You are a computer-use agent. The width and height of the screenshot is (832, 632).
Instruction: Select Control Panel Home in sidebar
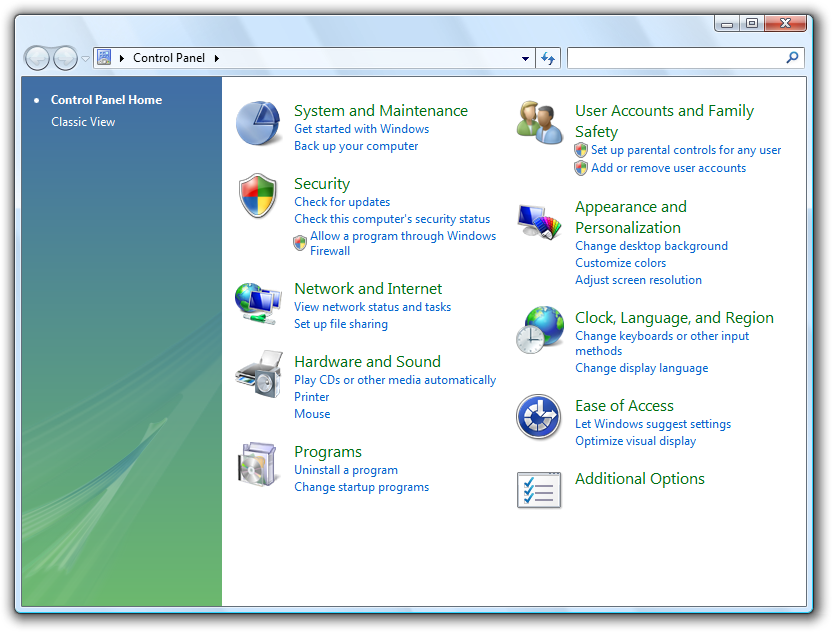(x=106, y=100)
